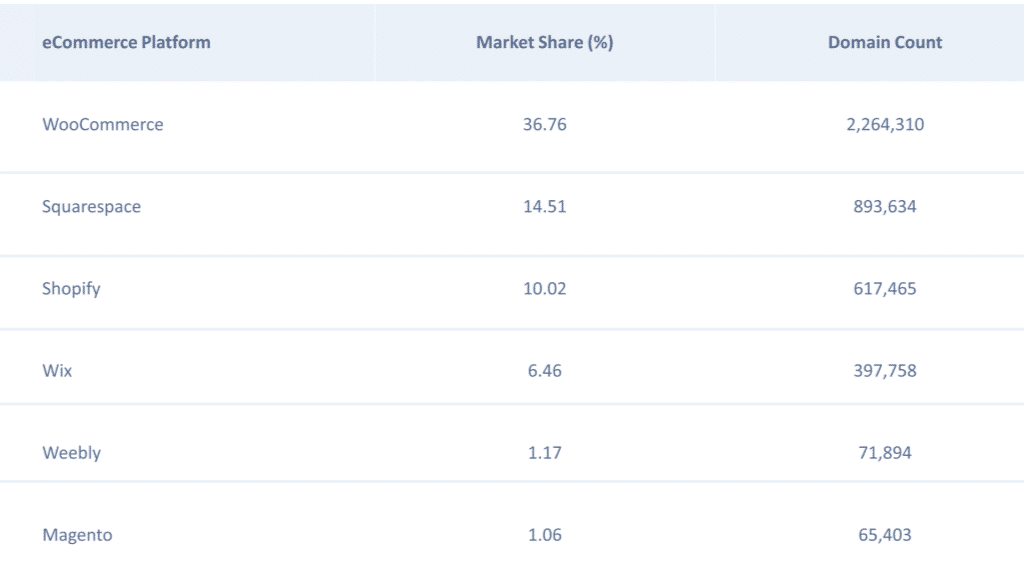Click the eCommerce Platform column header
Image resolution: width=1024 pixels, height=576 pixels.
[x=126, y=42]
